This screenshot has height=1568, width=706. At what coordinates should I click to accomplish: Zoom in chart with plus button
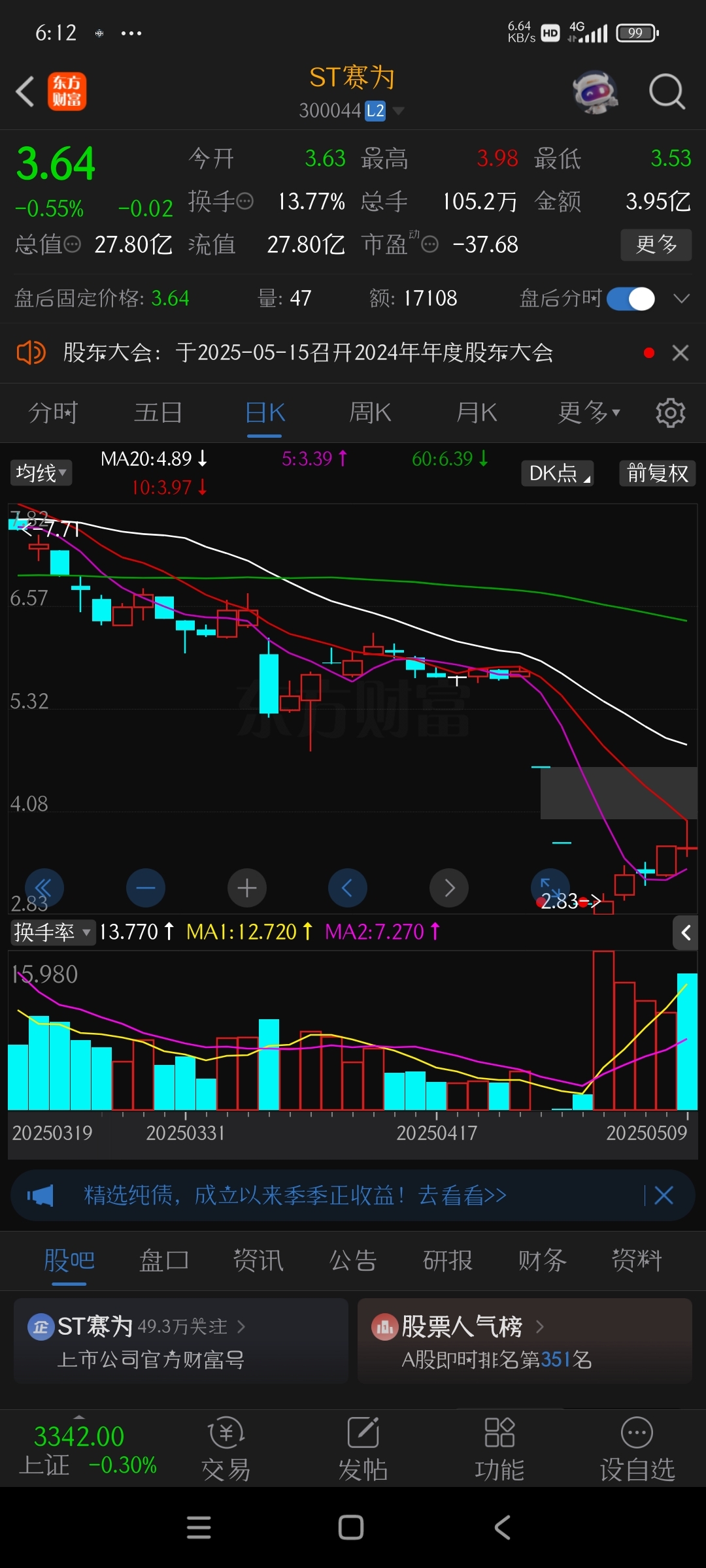tap(246, 888)
